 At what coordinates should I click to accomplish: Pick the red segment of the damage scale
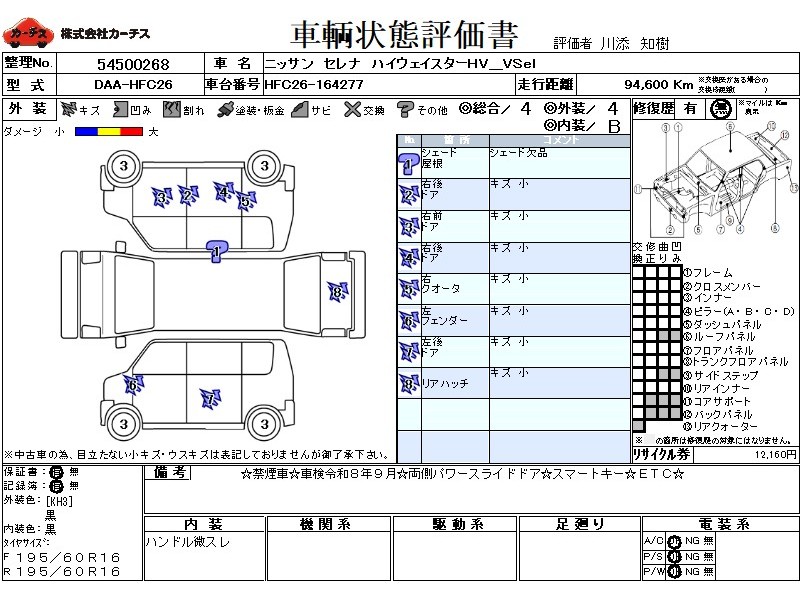pyautogui.click(x=132, y=132)
